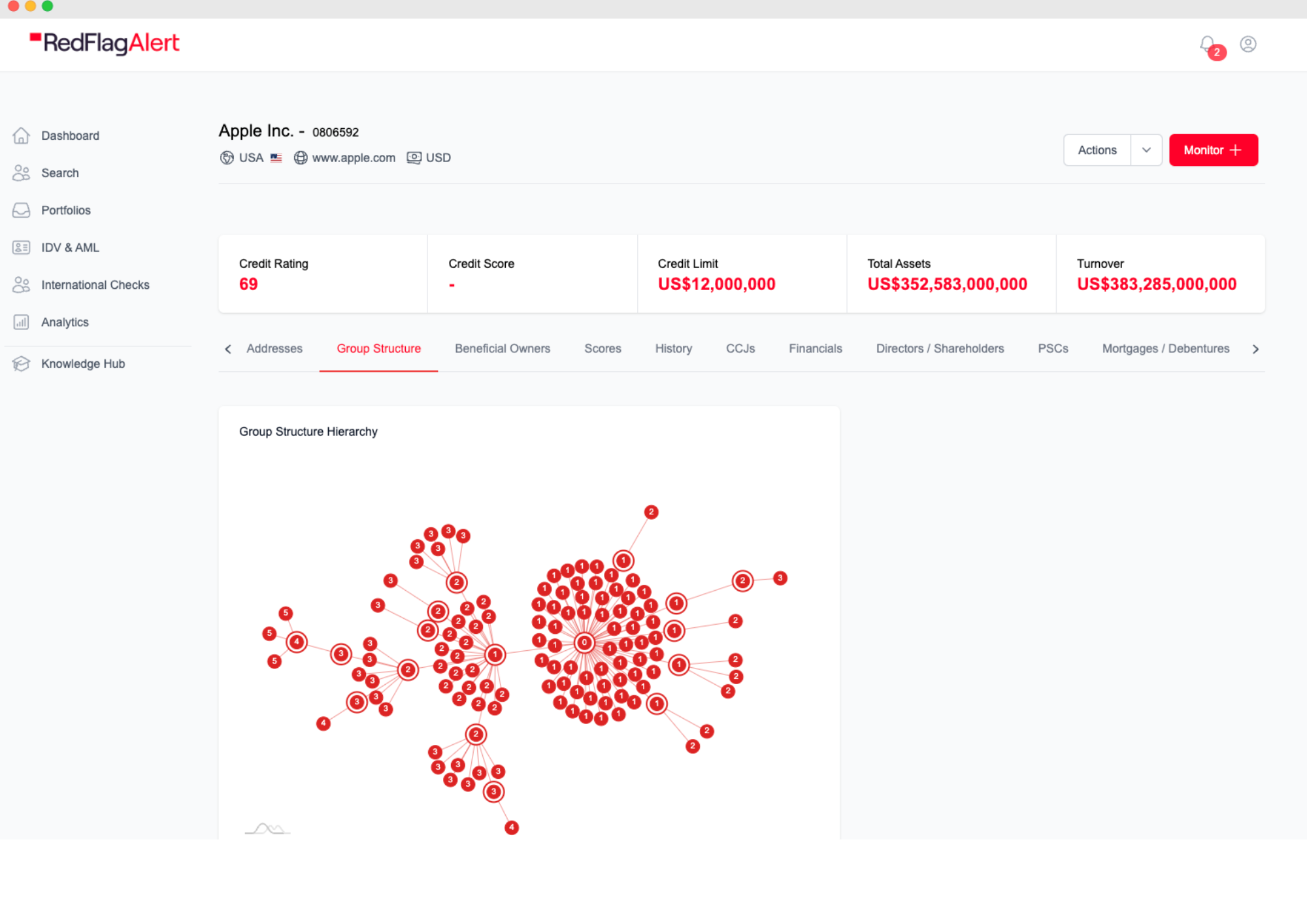Open International Checks in the sidebar
Screen dimensions: 1307x924
[95, 284]
